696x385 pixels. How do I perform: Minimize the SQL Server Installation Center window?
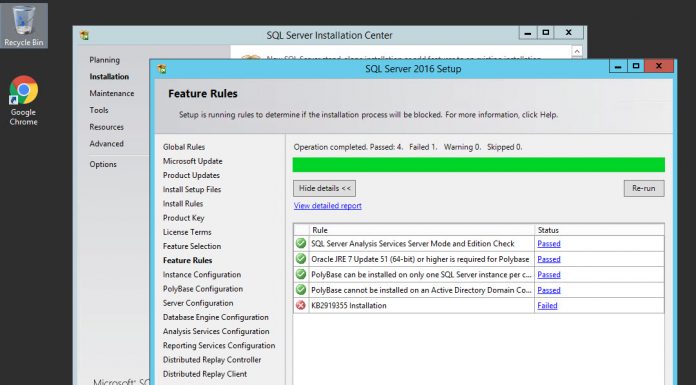coord(528,33)
